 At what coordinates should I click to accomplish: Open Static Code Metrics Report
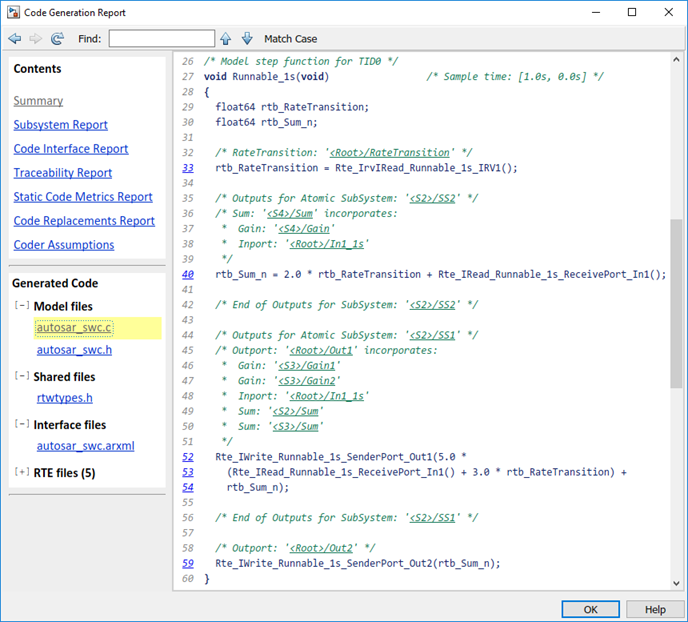(83, 197)
